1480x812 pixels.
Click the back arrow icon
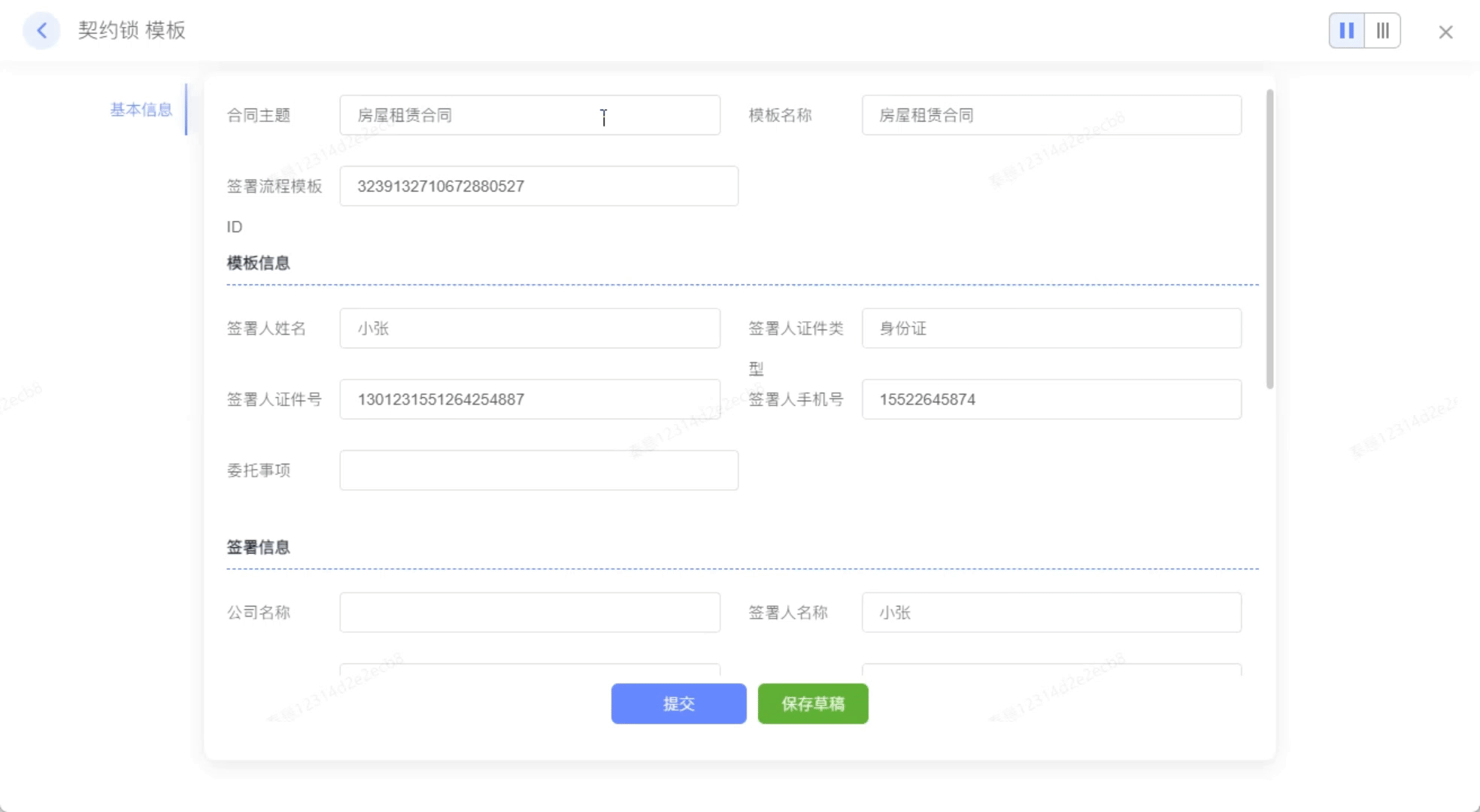point(41,31)
